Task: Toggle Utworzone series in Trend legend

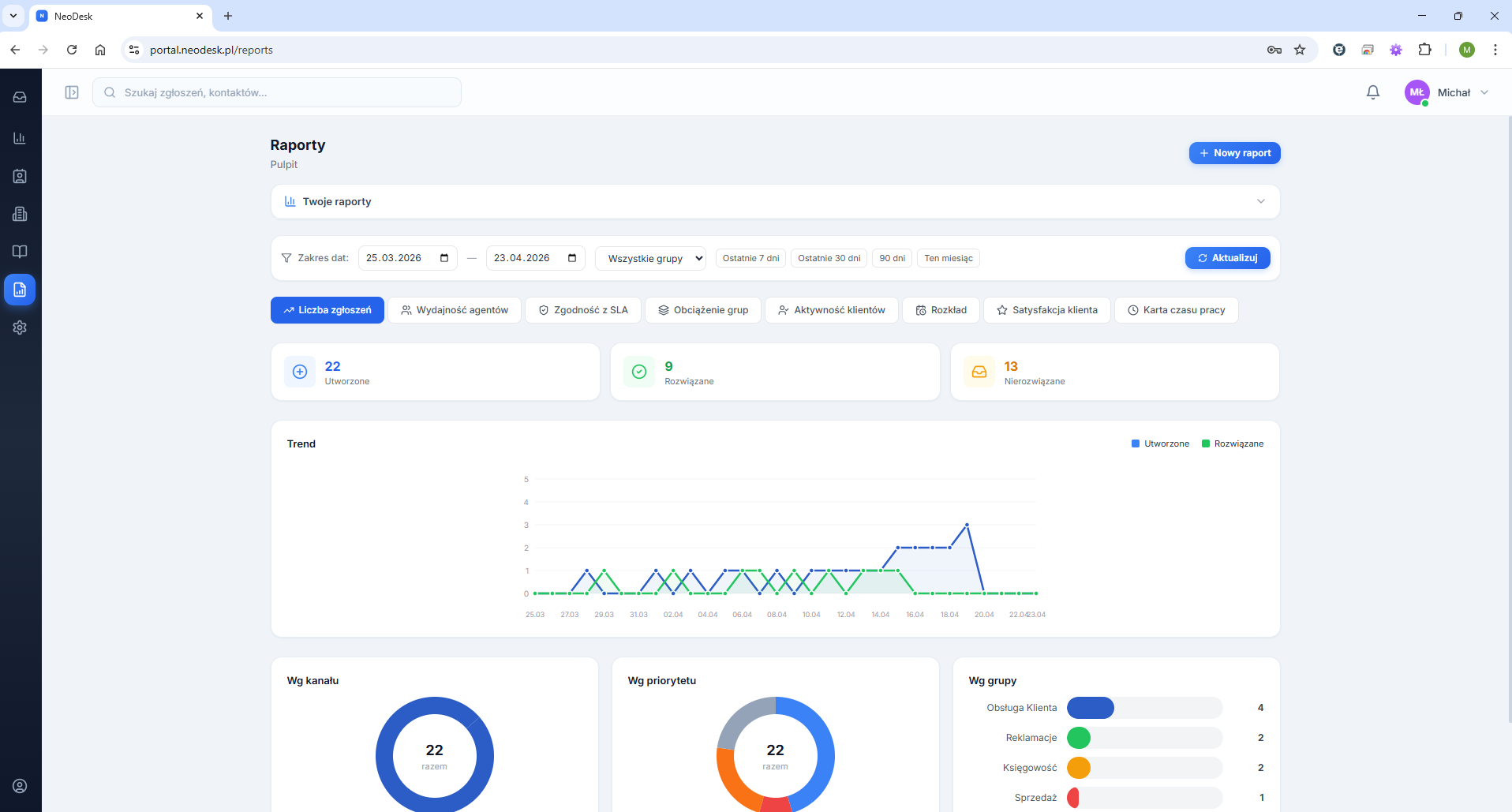Action: 1160,443
